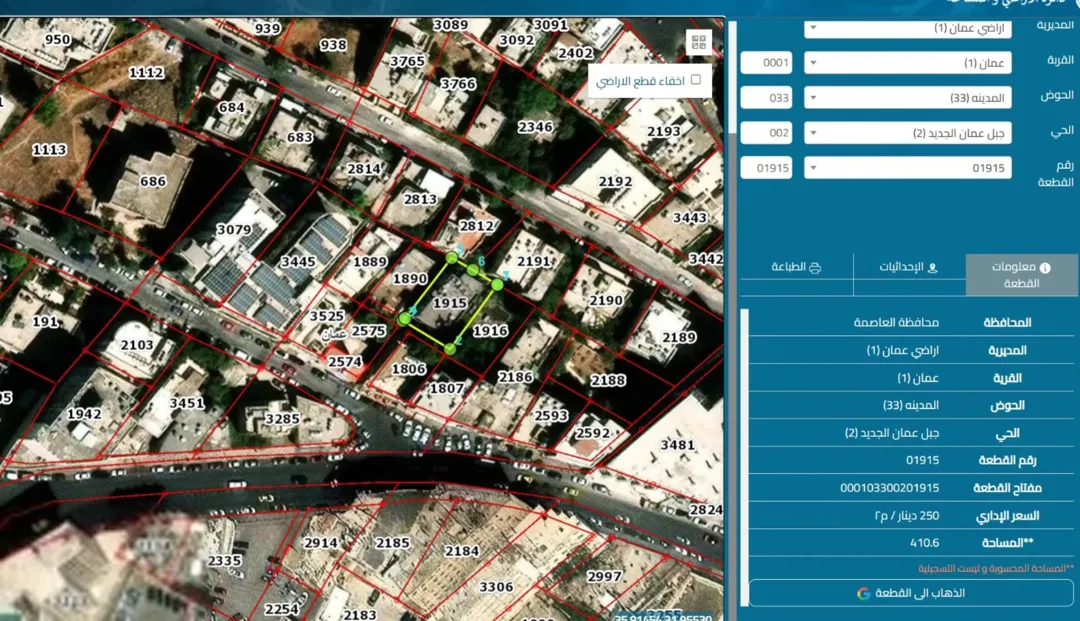Image resolution: width=1080 pixels, height=621 pixels.
Task: Open the basemap grid switcher icon
Action: point(698,42)
